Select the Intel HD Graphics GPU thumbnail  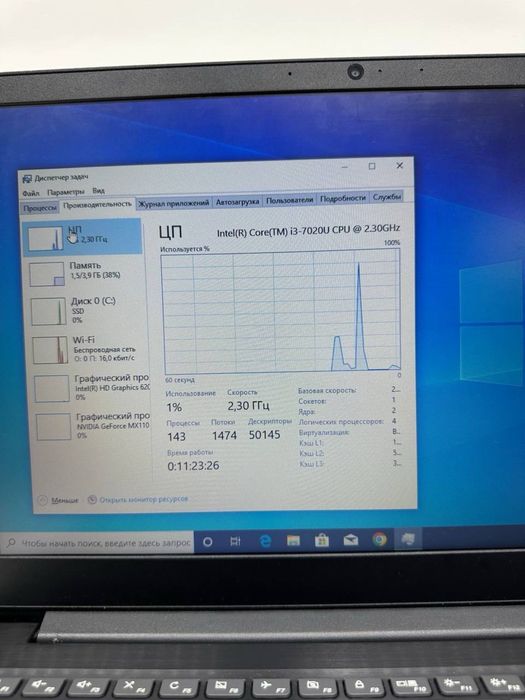click(x=52, y=389)
